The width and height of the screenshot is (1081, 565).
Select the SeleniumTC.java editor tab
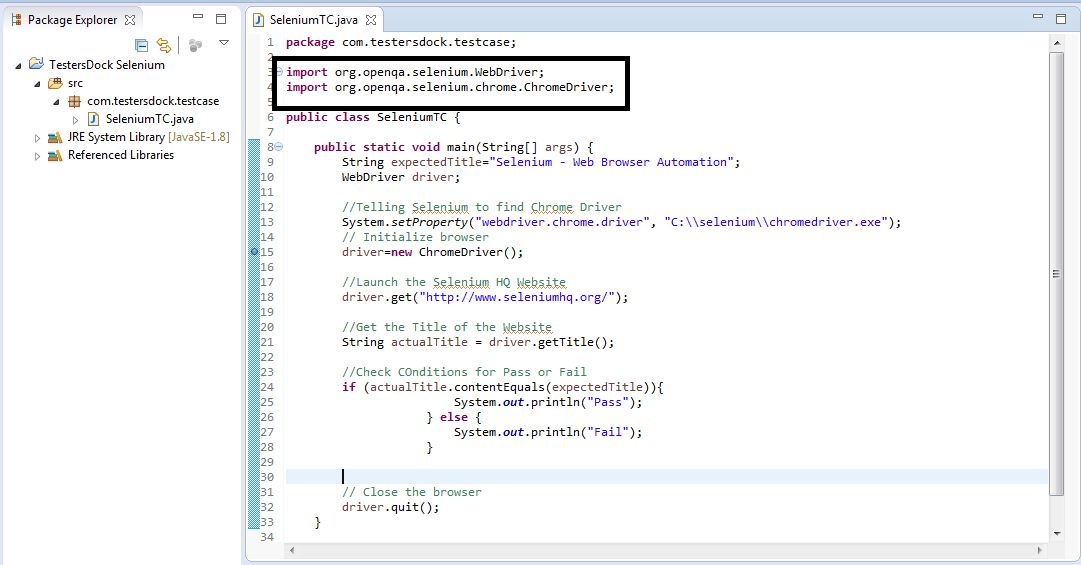pos(313,20)
